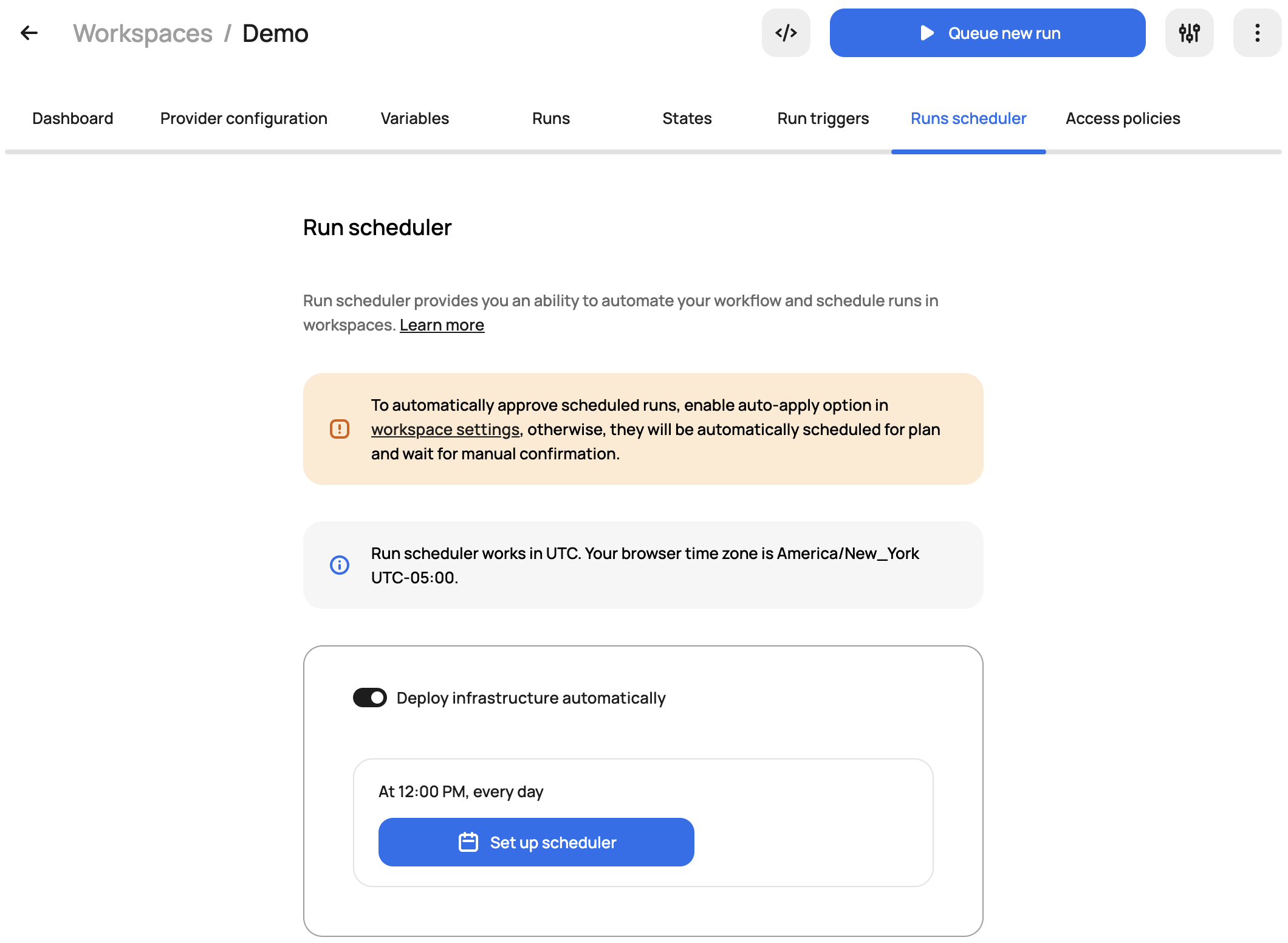Click Queue new run button
The width and height of the screenshot is (1288, 943).
[988, 33]
